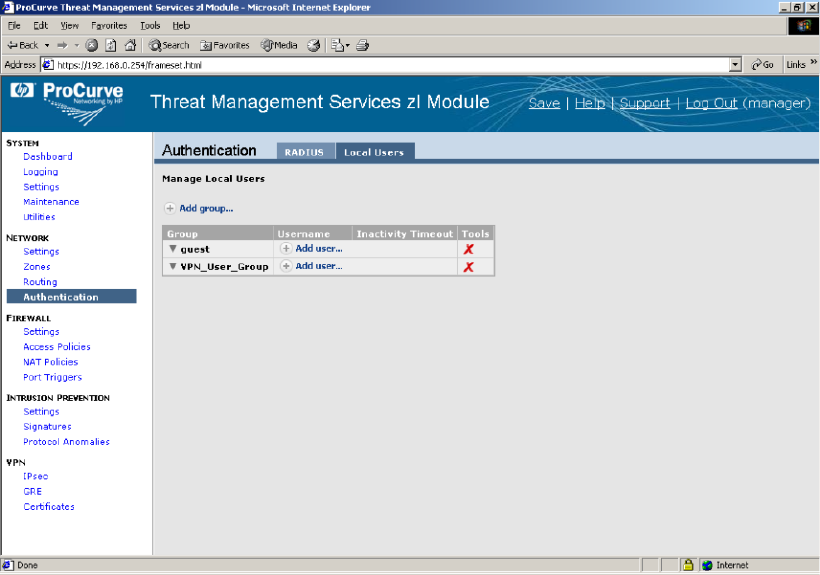Delete the guest group with red X

(x=469, y=249)
